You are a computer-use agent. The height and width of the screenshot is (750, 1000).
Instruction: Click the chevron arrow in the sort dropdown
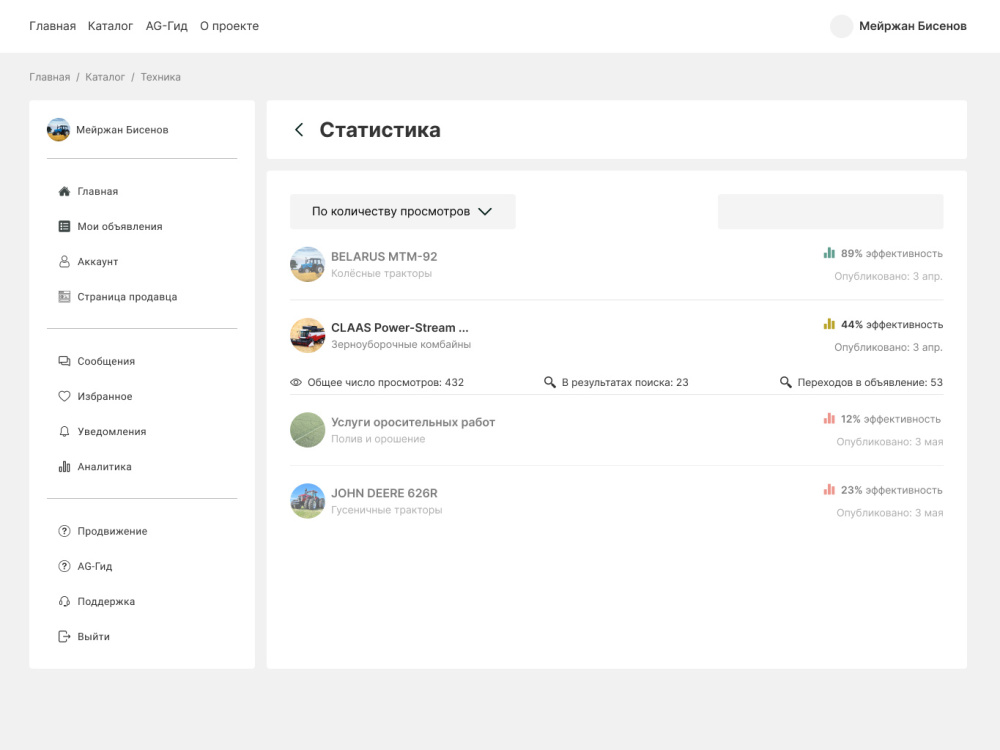485,212
